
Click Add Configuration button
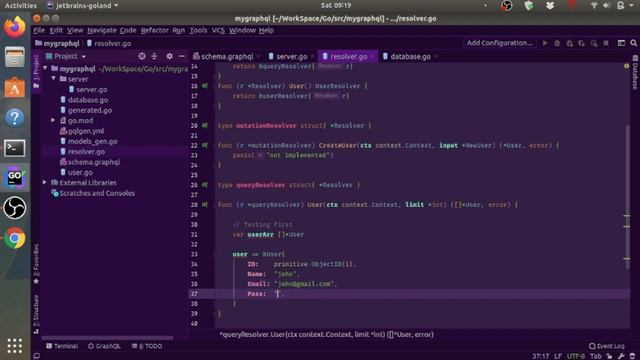500,43
